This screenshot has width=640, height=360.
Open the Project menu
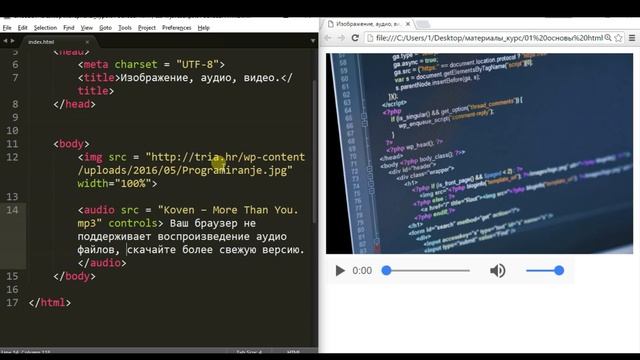pos(147,28)
